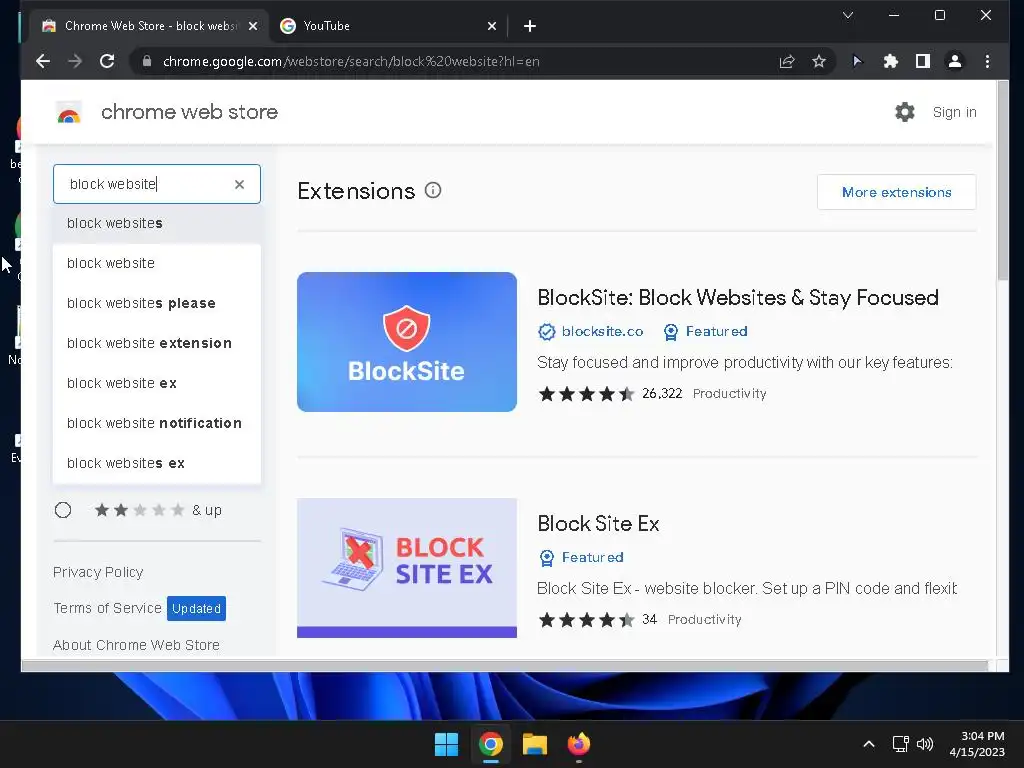Open Windows Start menu
Image resolution: width=1024 pixels, height=768 pixels.
click(447, 744)
